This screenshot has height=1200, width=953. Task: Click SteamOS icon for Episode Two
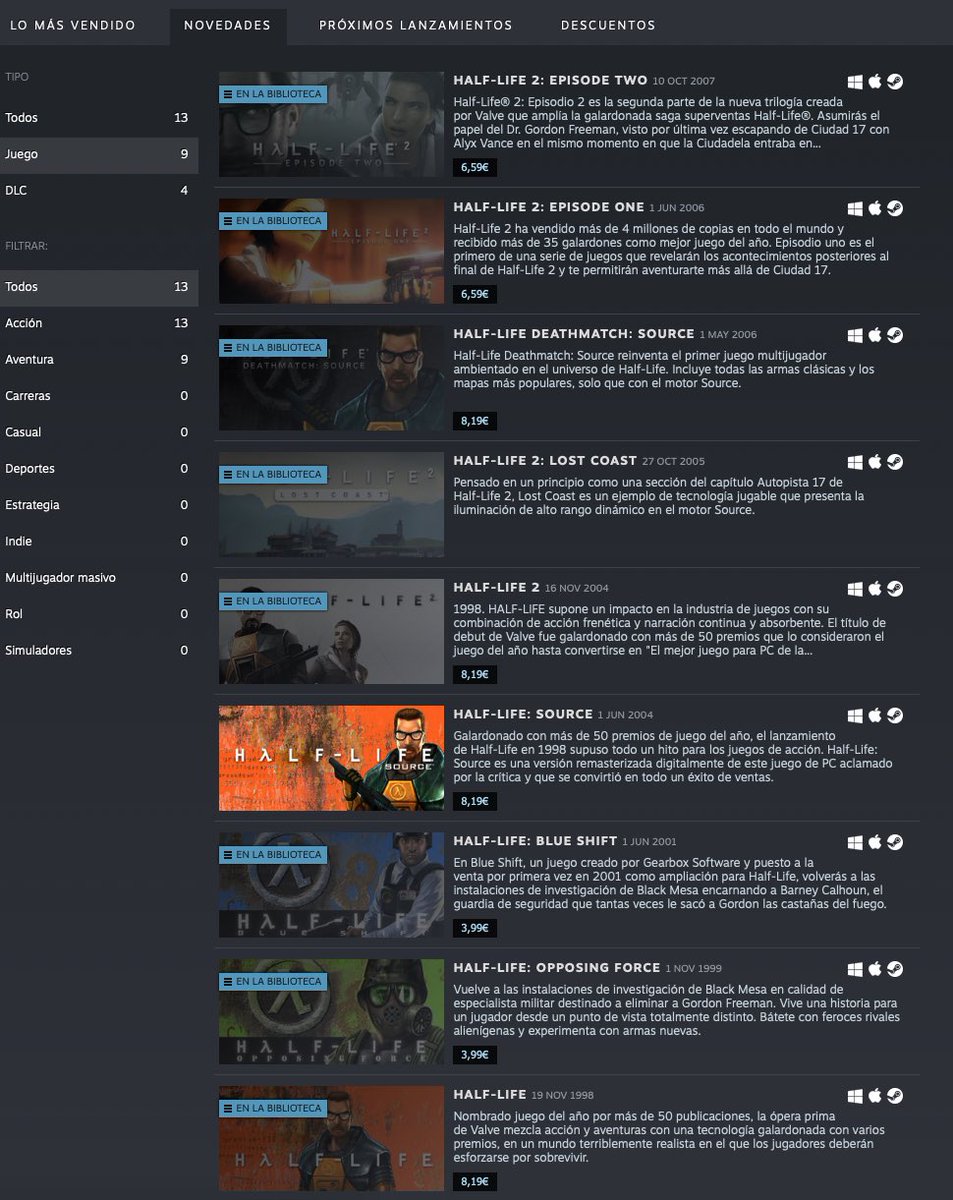pyautogui.click(x=895, y=82)
